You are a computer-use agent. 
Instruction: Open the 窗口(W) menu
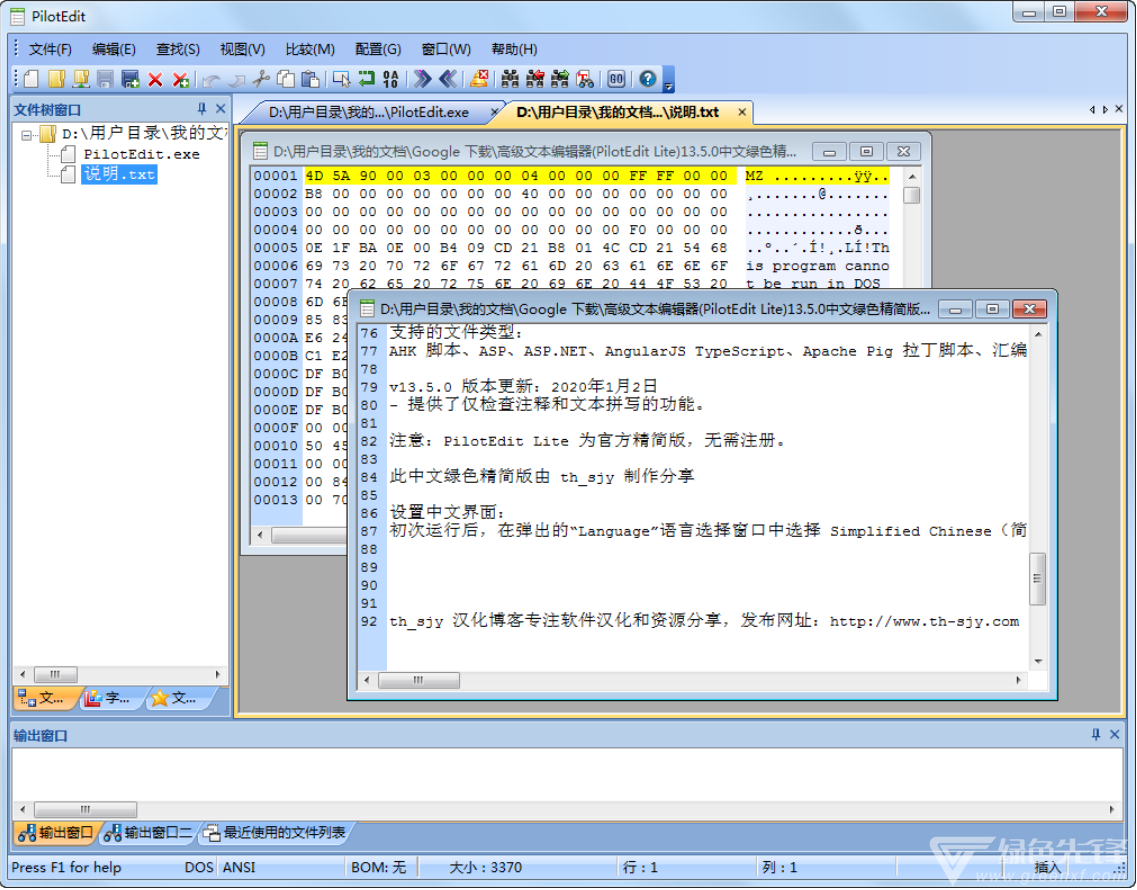point(446,49)
